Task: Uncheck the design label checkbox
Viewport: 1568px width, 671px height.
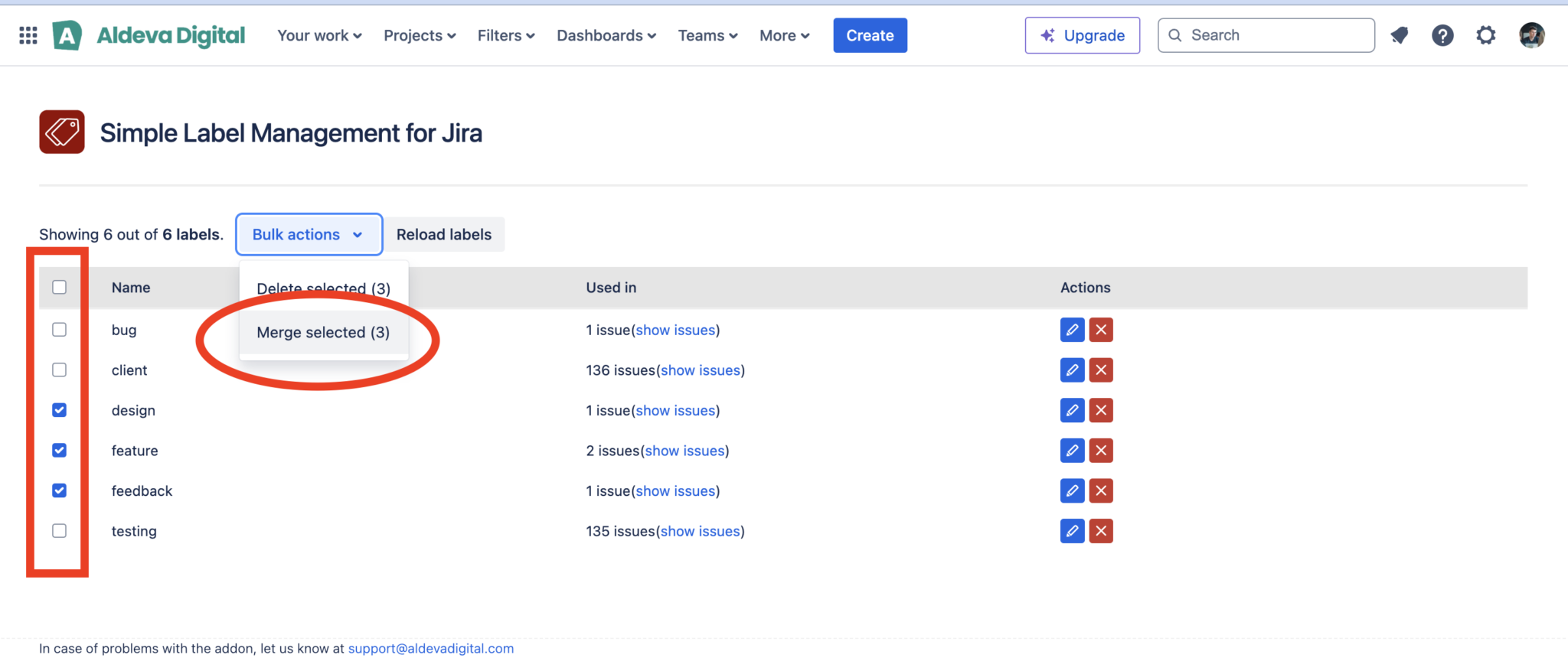Action: [59, 410]
